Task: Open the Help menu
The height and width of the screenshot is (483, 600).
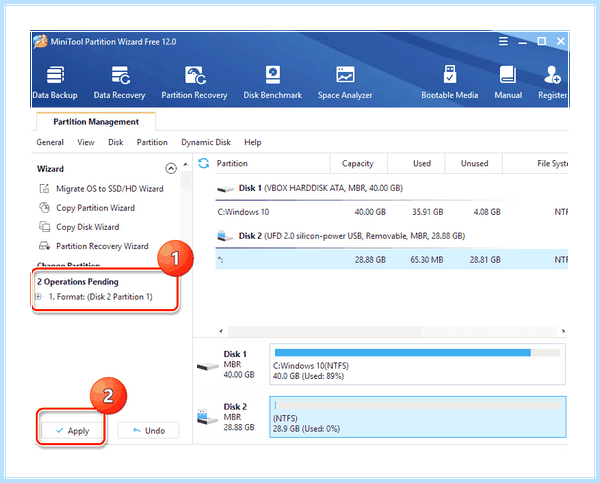Action: [253, 142]
